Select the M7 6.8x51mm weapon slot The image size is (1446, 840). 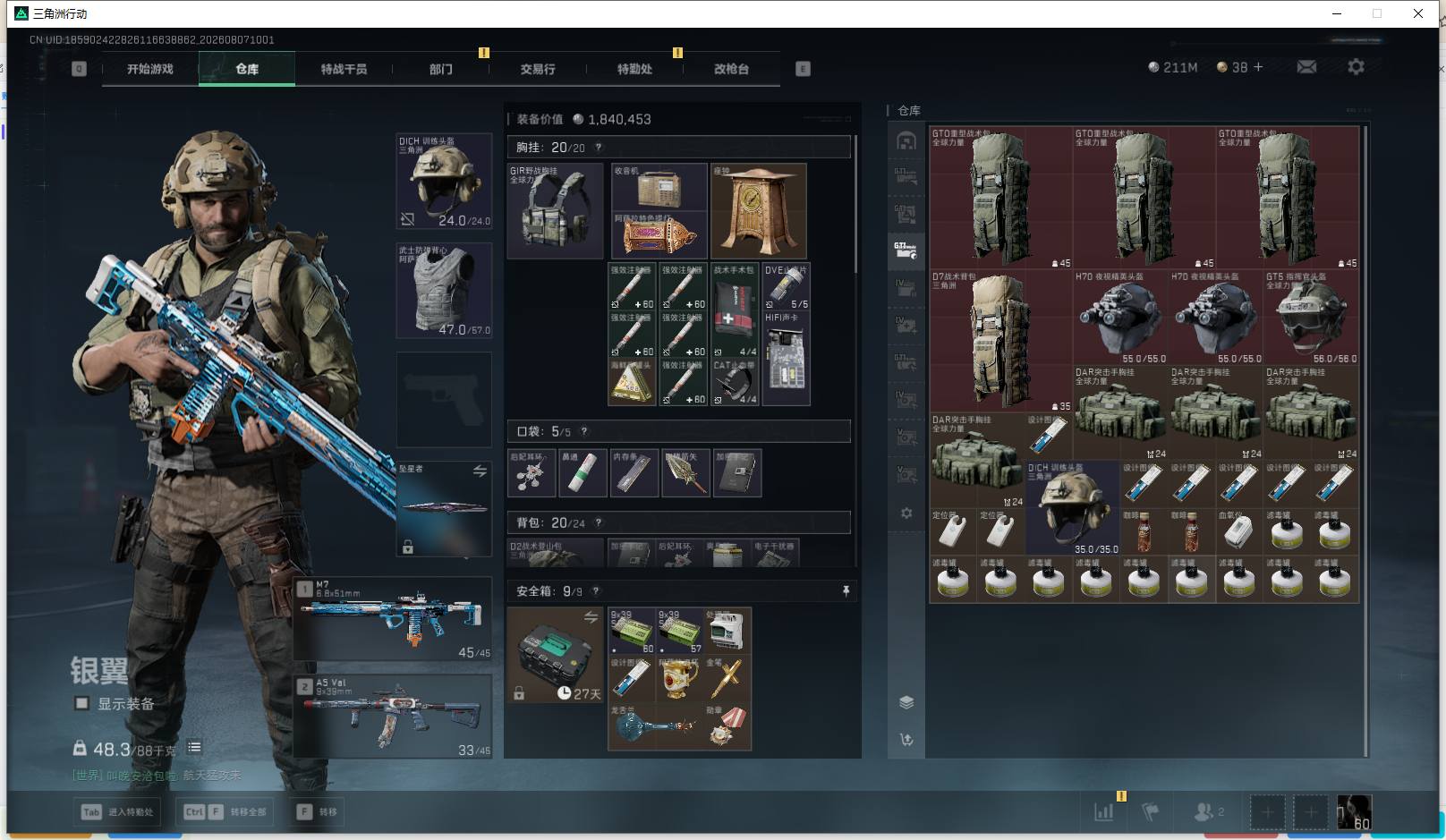[393, 619]
